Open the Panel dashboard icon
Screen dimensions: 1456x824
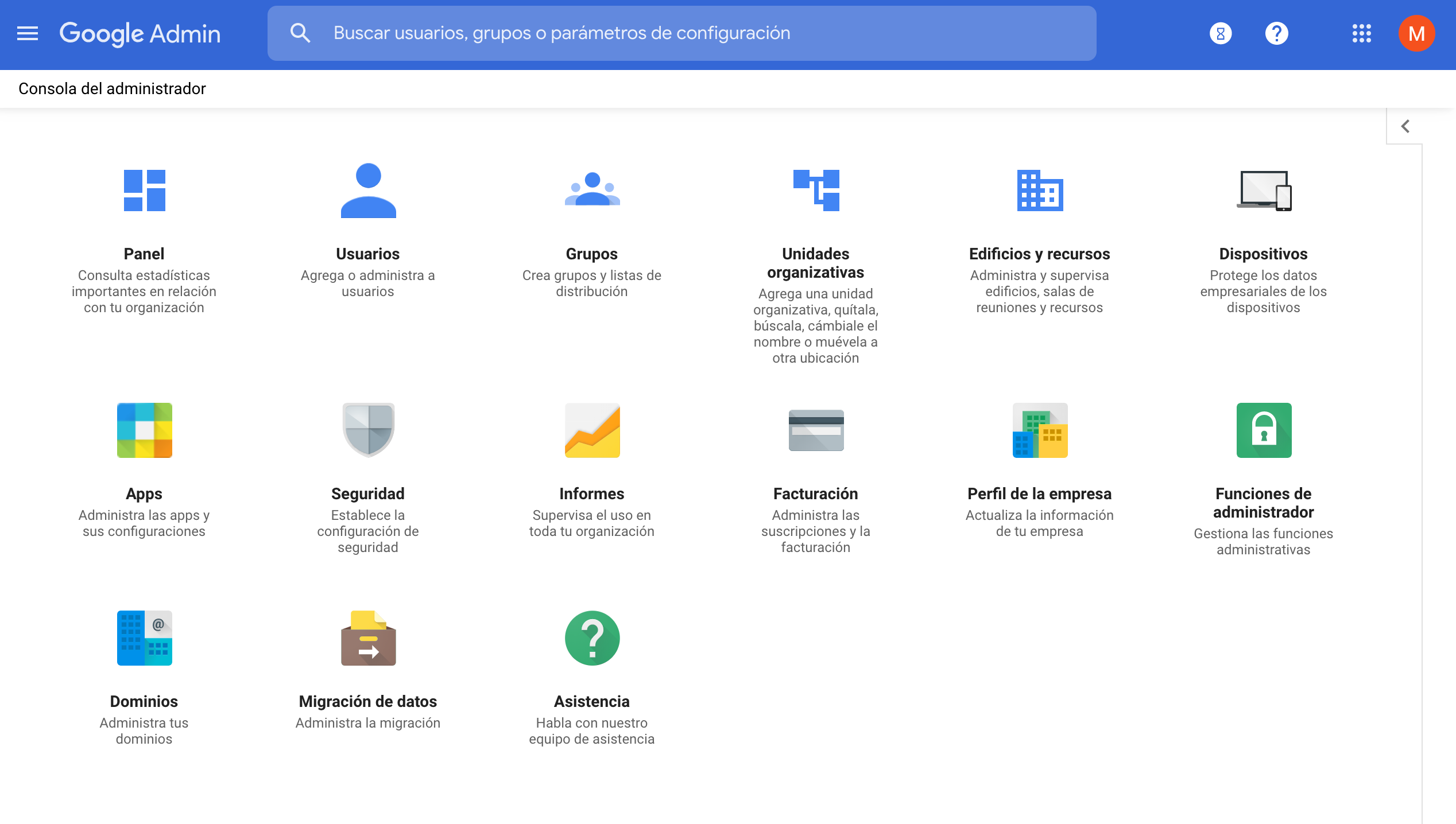[144, 191]
